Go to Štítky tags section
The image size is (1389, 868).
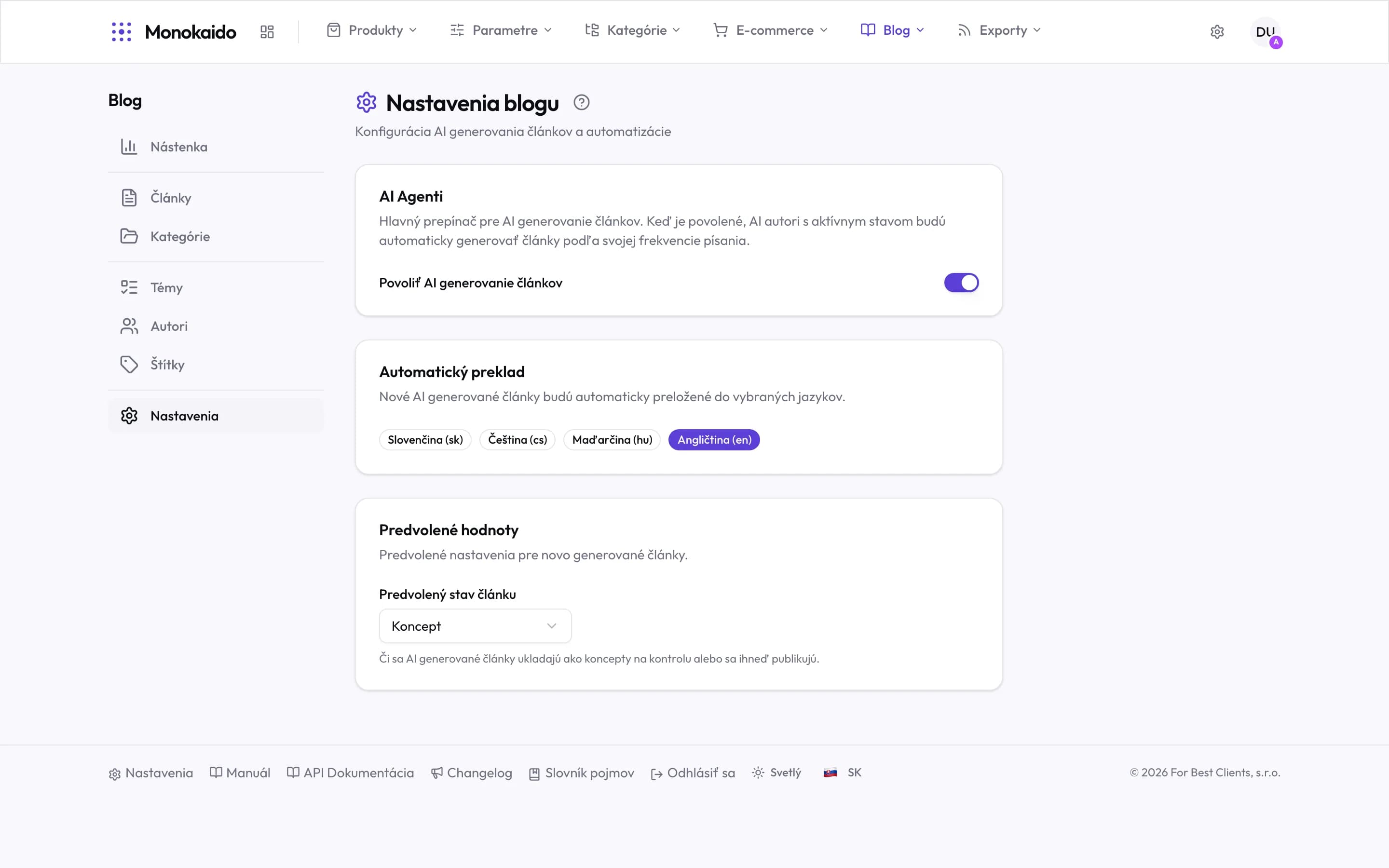(x=216, y=365)
